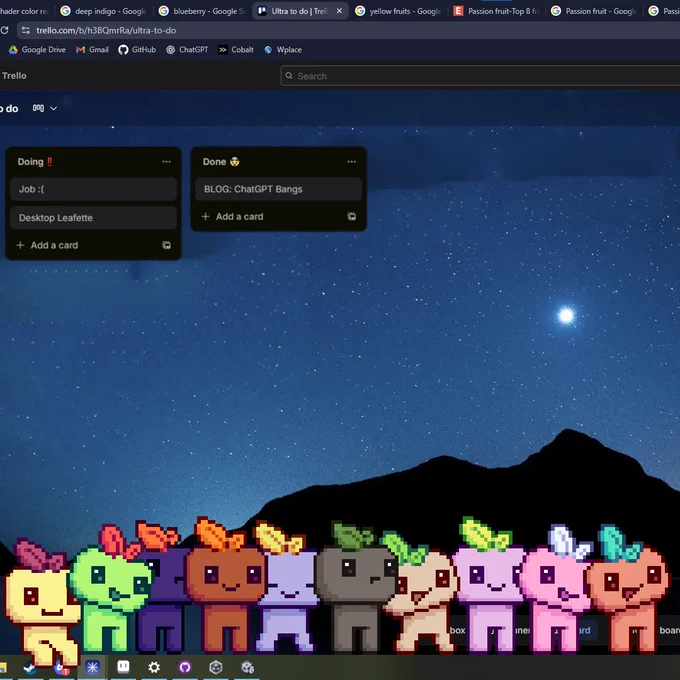
Task: Open the Desktop Leafette card
Action: click(93, 218)
